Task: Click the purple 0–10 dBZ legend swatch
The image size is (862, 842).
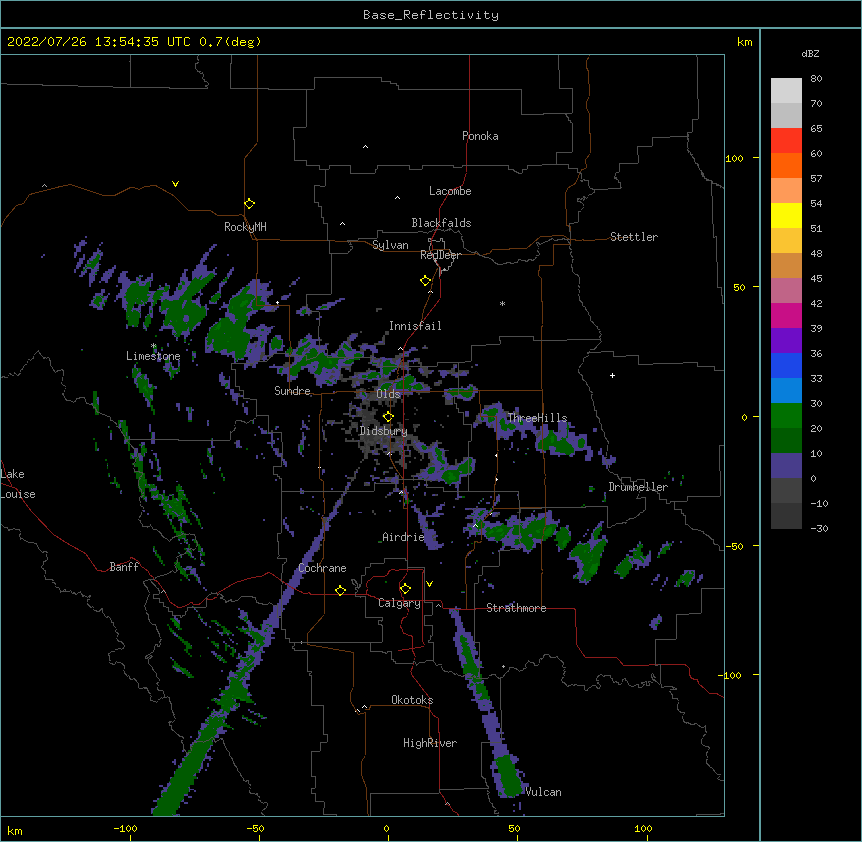Action: pyautogui.click(x=786, y=466)
